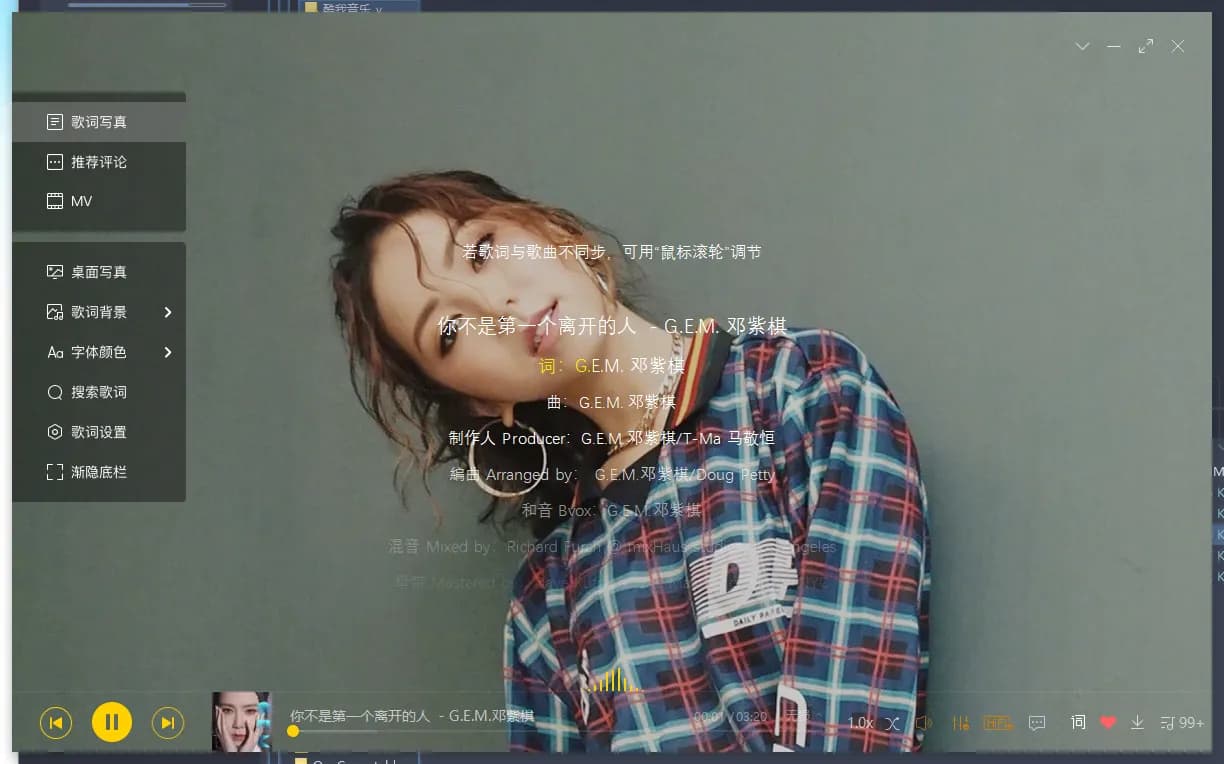1224x764 pixels.
Task: Open song comments bubble icon
Action: coord(1037,723)
